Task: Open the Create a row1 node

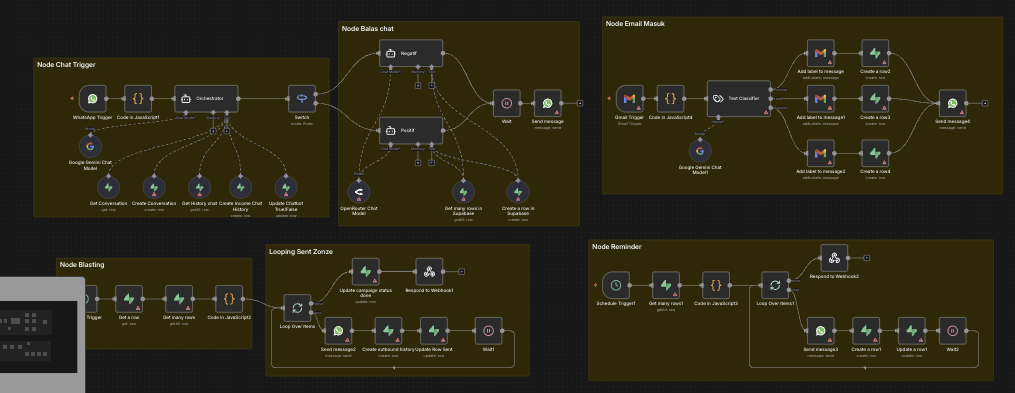Action: coord(866,331)
